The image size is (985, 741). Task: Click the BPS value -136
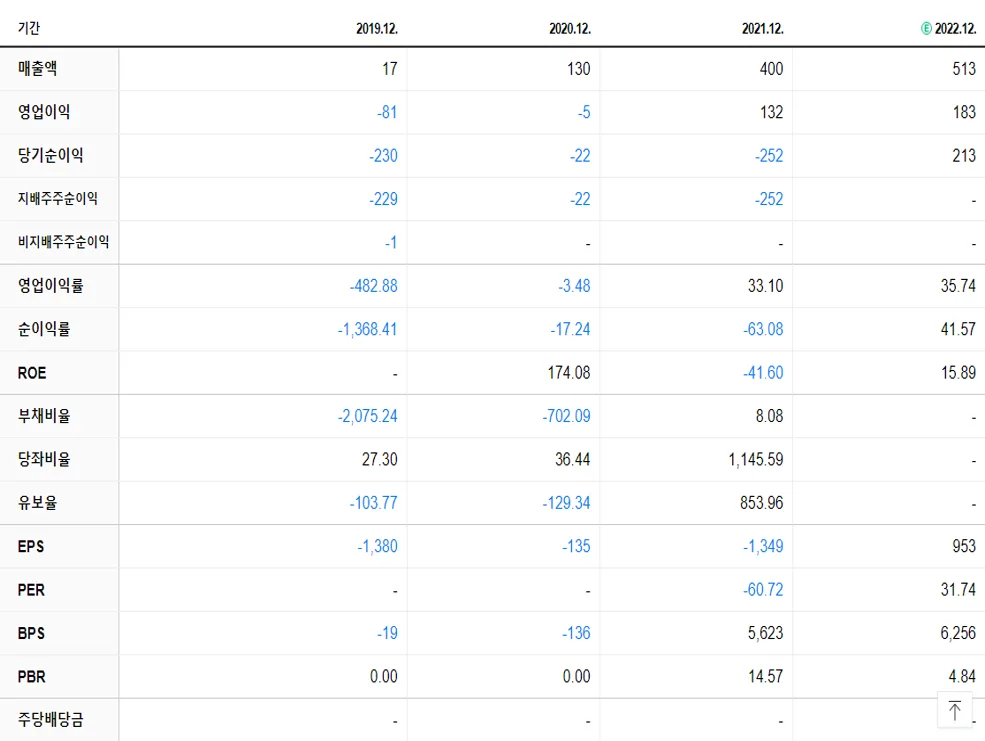pos(576,633)
